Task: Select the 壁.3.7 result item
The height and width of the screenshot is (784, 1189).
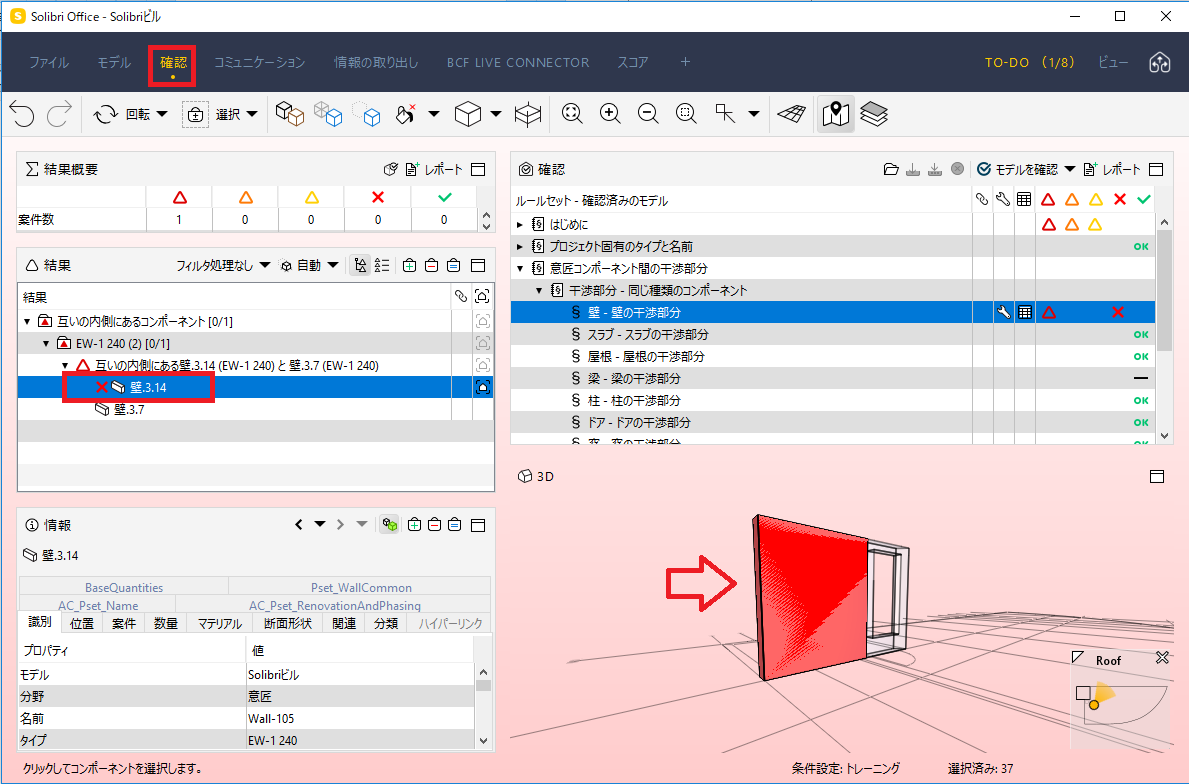Action: [129, 409]
